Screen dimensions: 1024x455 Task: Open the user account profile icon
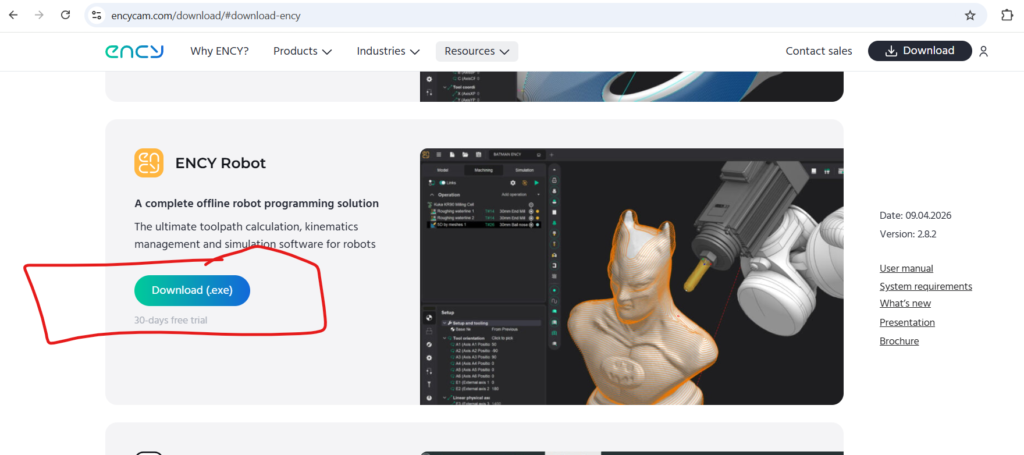tap(984, 51)
